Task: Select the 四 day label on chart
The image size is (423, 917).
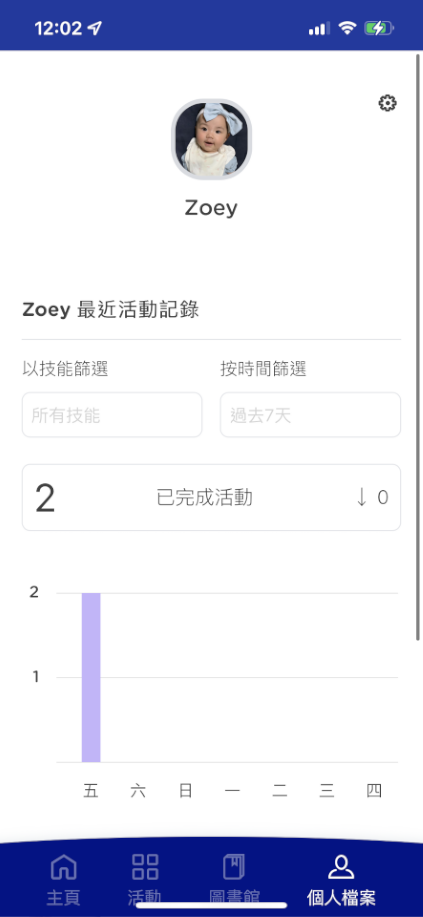Action: pos(374,792)
